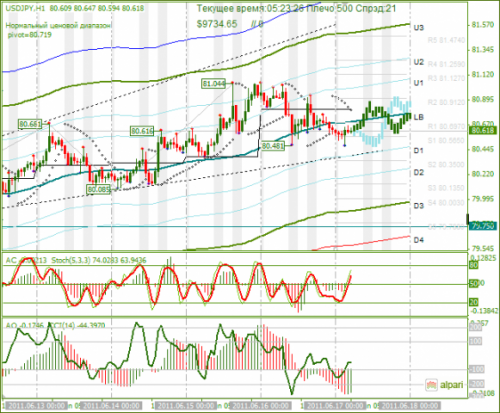Click the 80.616 price tag
This screenshot has width=500, height=413.
pos(142,131)
